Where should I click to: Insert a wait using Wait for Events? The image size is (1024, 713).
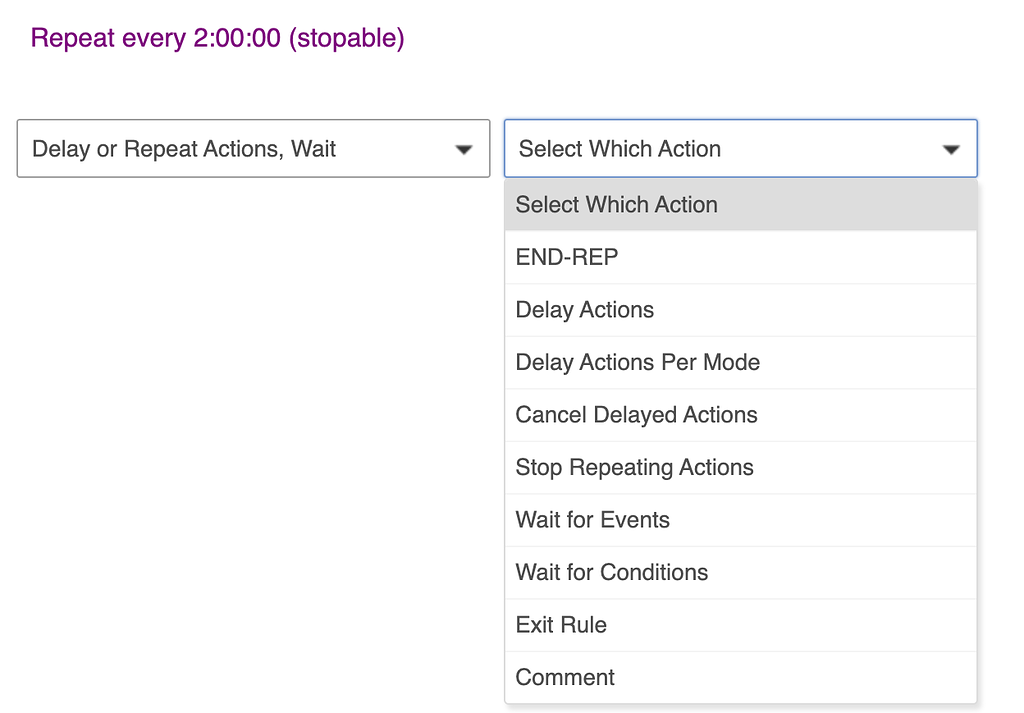(593, 520)
